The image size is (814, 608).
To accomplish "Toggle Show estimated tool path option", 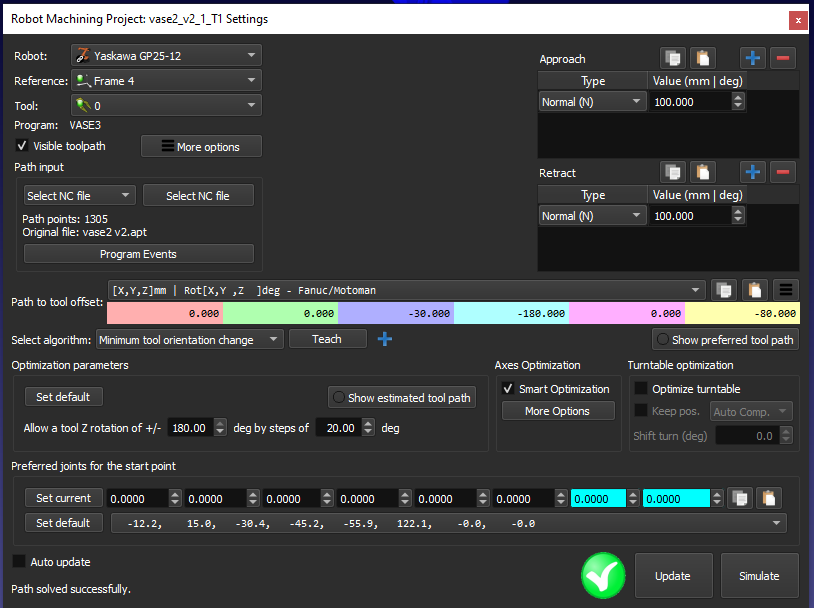I will (401, 398).
